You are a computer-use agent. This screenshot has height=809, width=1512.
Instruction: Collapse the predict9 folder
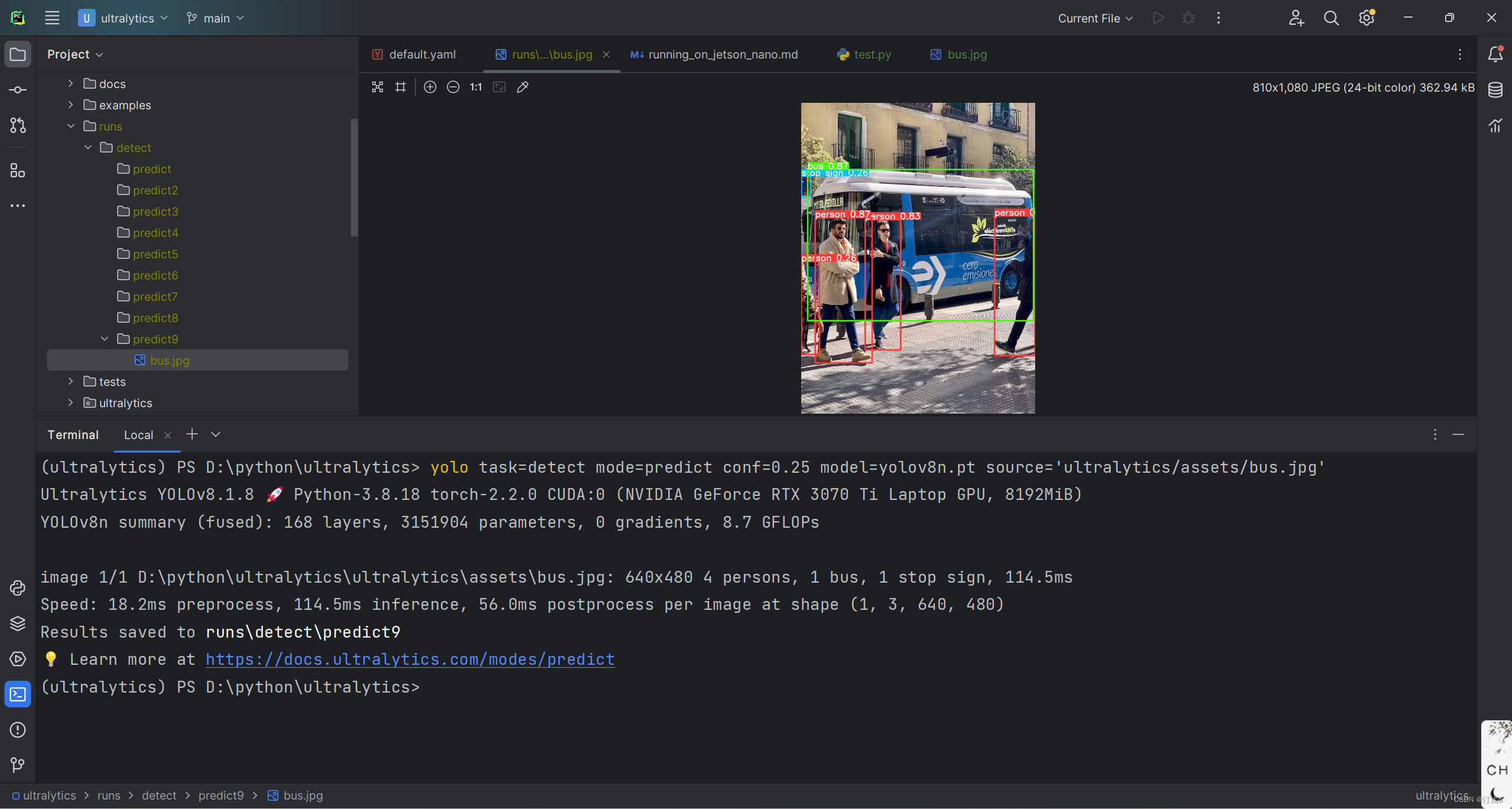tap(104, 339)
